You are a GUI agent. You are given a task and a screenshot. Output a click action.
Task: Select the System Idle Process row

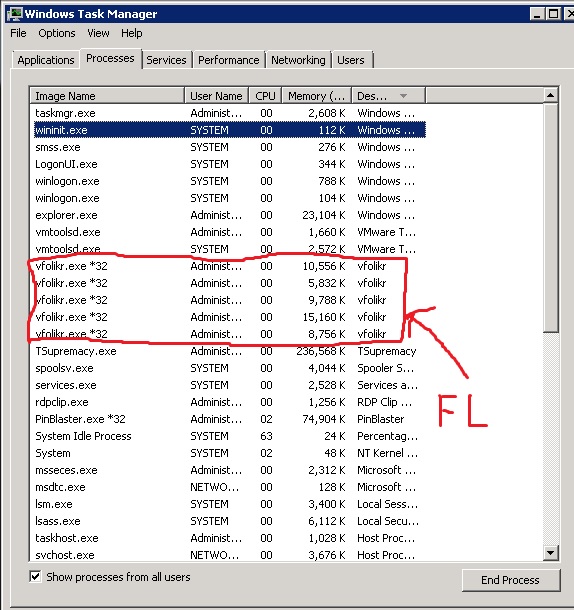(x=228, y=436)
